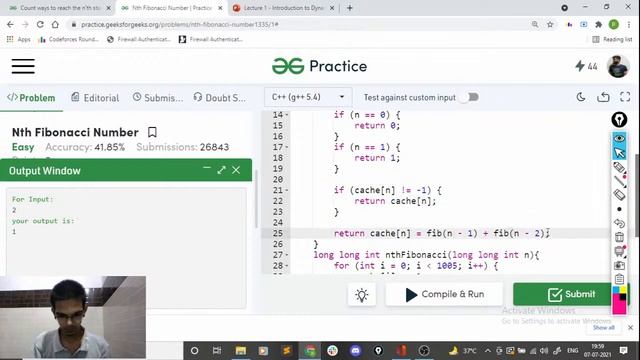Open Apps shortcut in bookmarks bar

[18, 39]
